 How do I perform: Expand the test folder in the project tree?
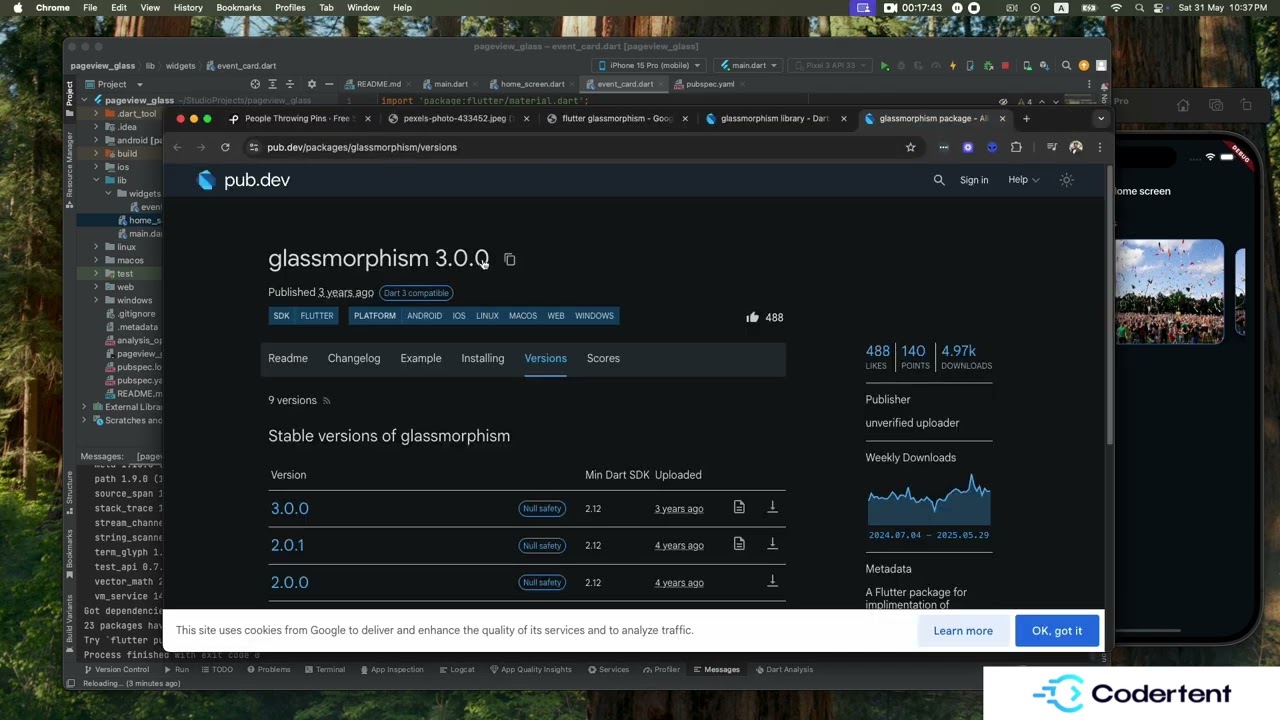pos(96,274)
